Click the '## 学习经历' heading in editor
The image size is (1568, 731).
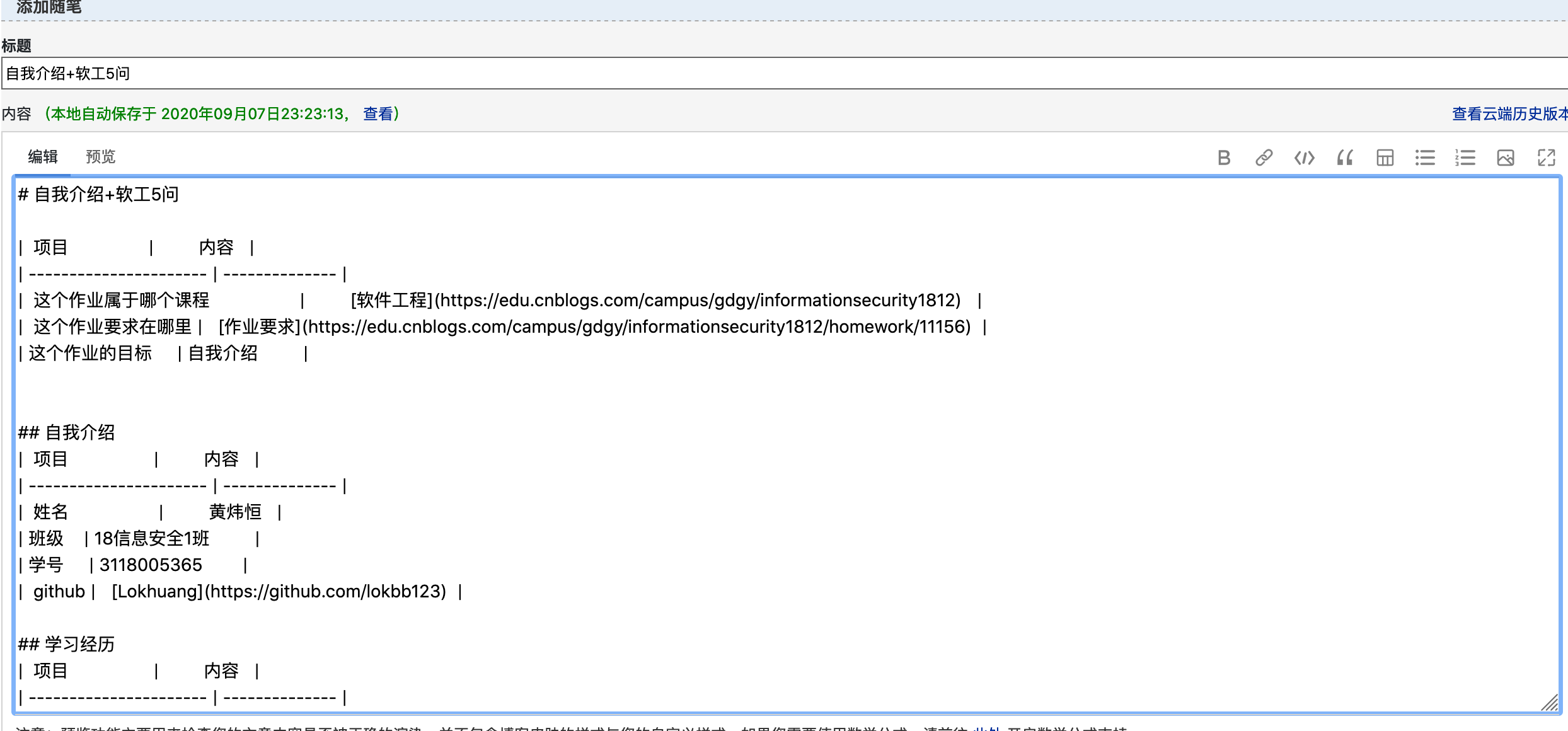point(67,645)
